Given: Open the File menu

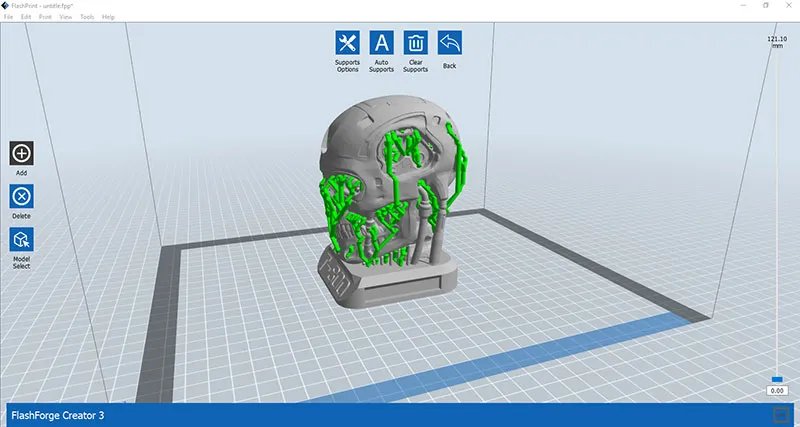Looking at the screenshot, I should [x=8, y=17].
